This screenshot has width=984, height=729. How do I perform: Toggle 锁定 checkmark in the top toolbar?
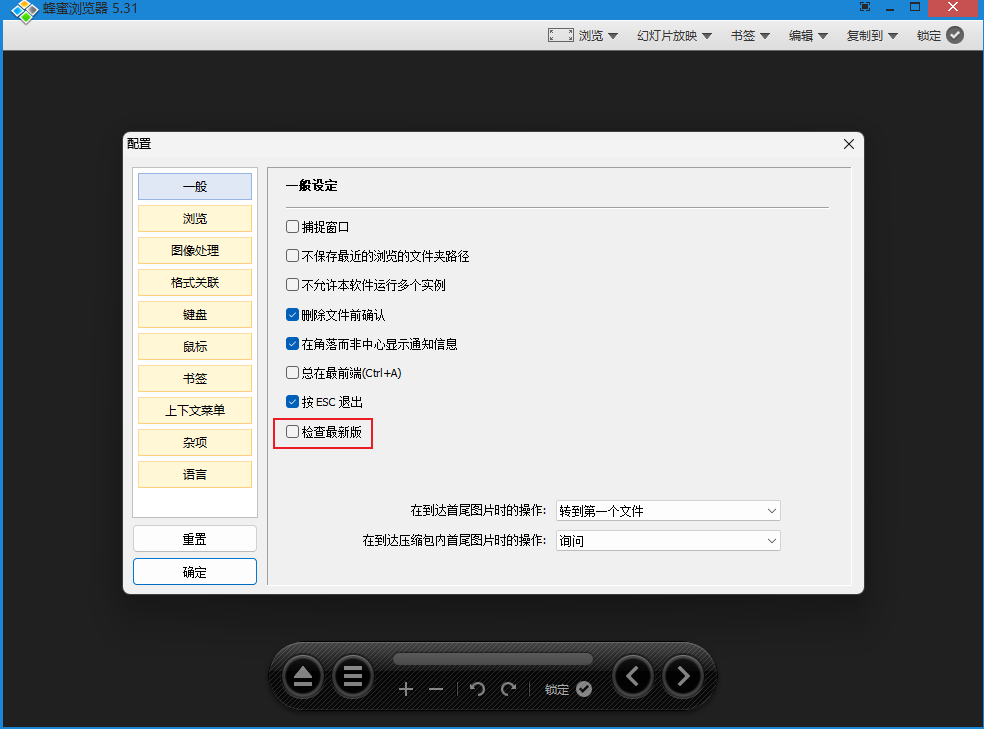coord(954,35)
